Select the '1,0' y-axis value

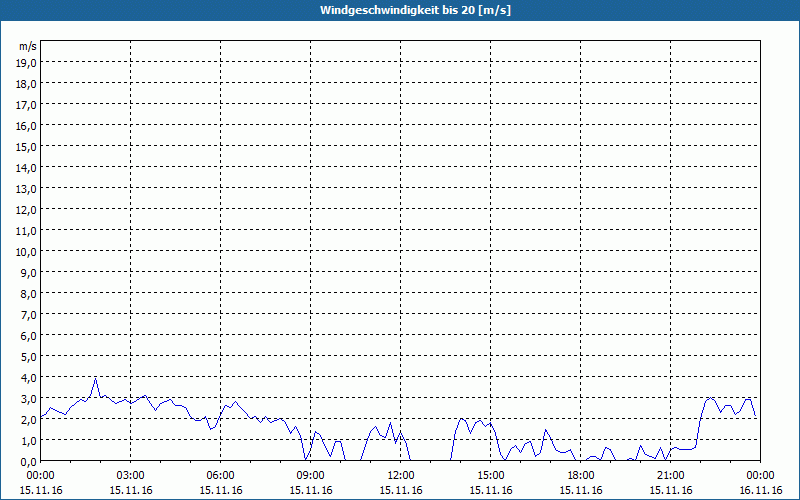click(28, 440)
